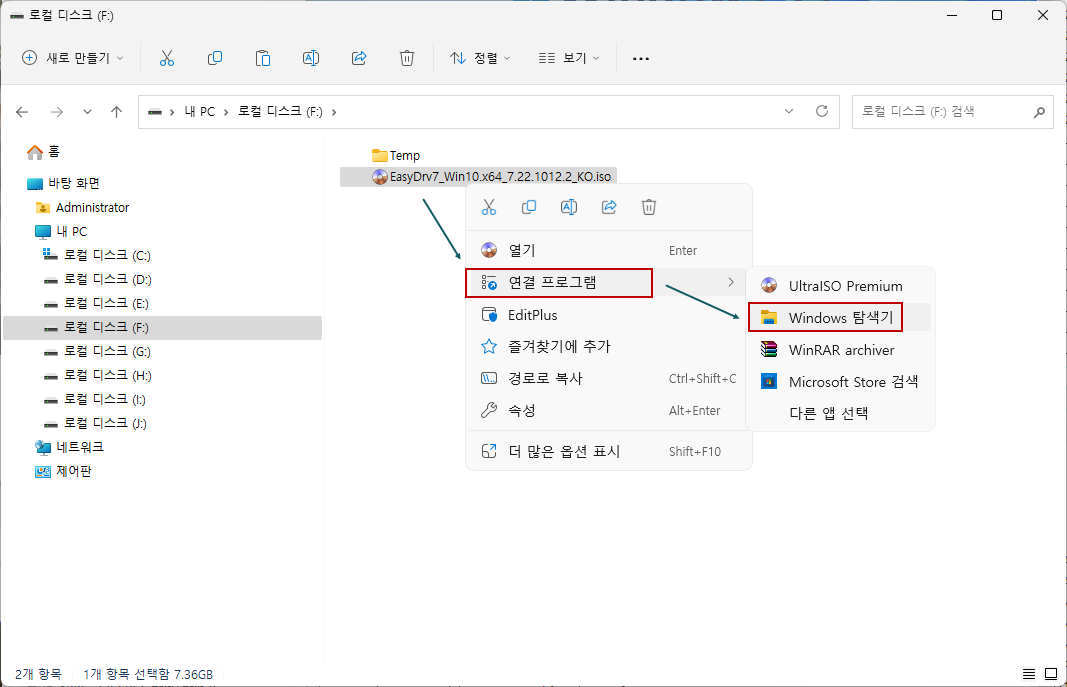The image size is (1067, 687).
Task: Expand the address bar history dropdown
Action: pos(789,111)
